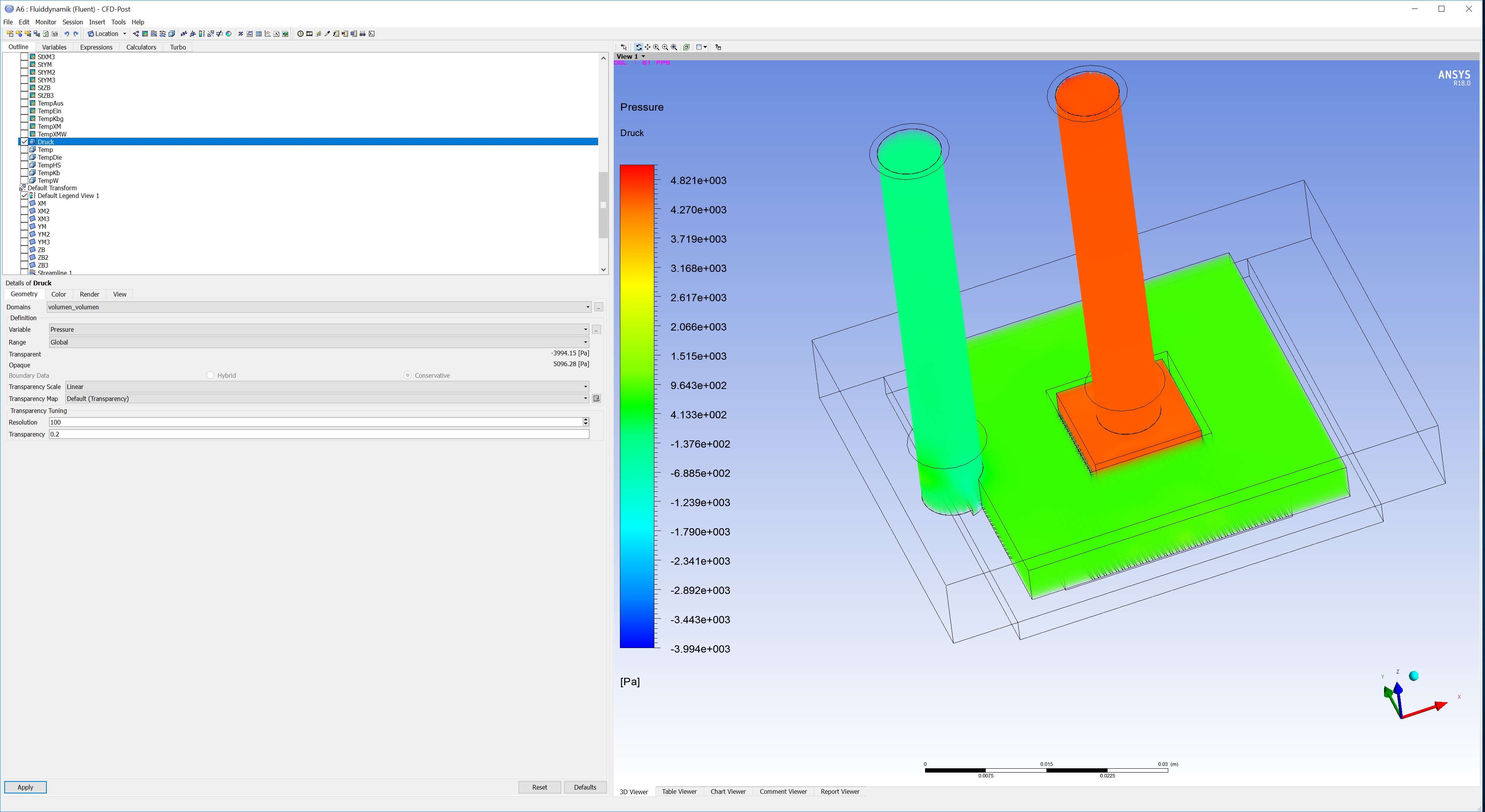Click the Fit View icon
1485x812 pixels.
686,47
